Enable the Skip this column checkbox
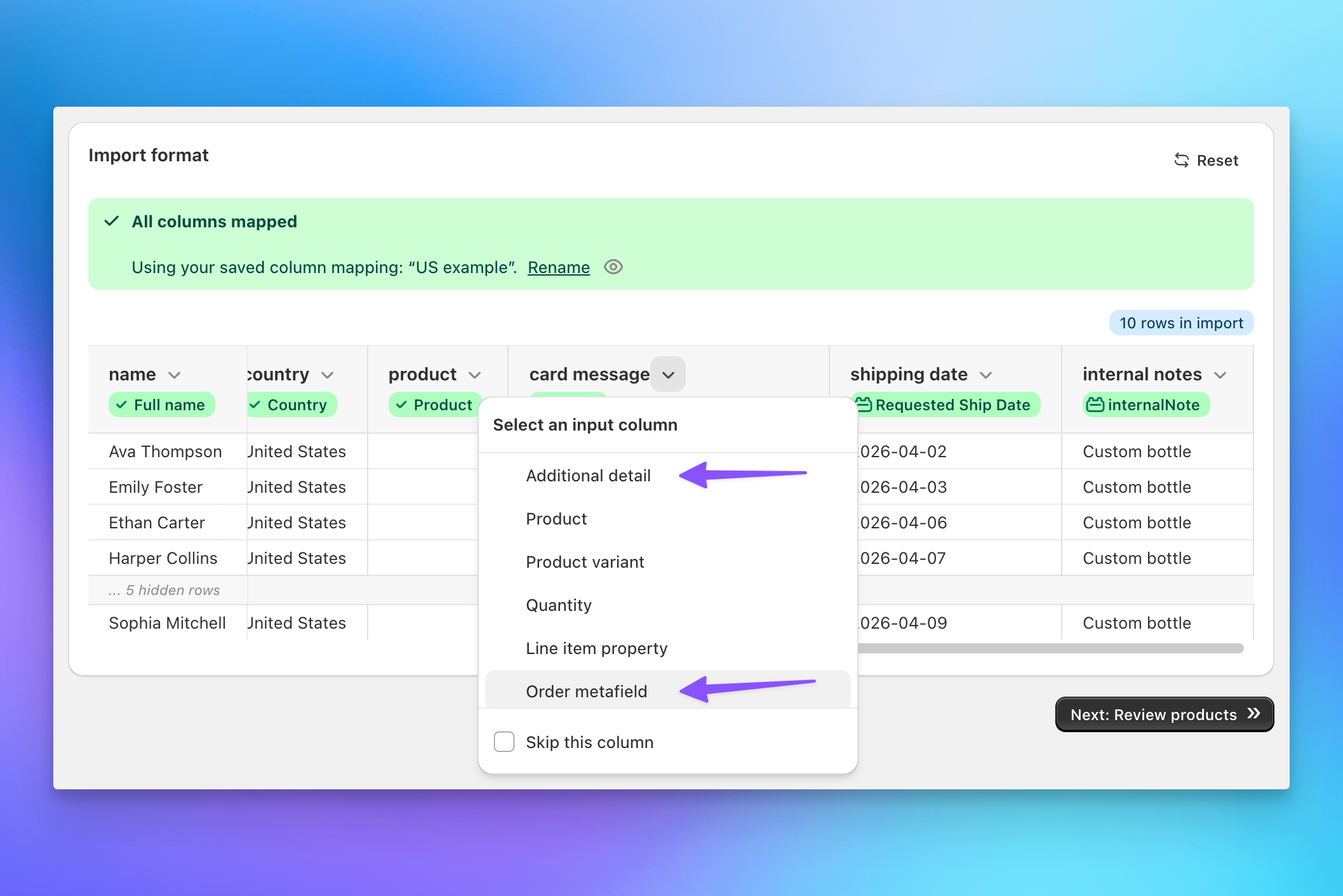The width and height of the screenshot is (1343, 896). click(x=504, y=742)
